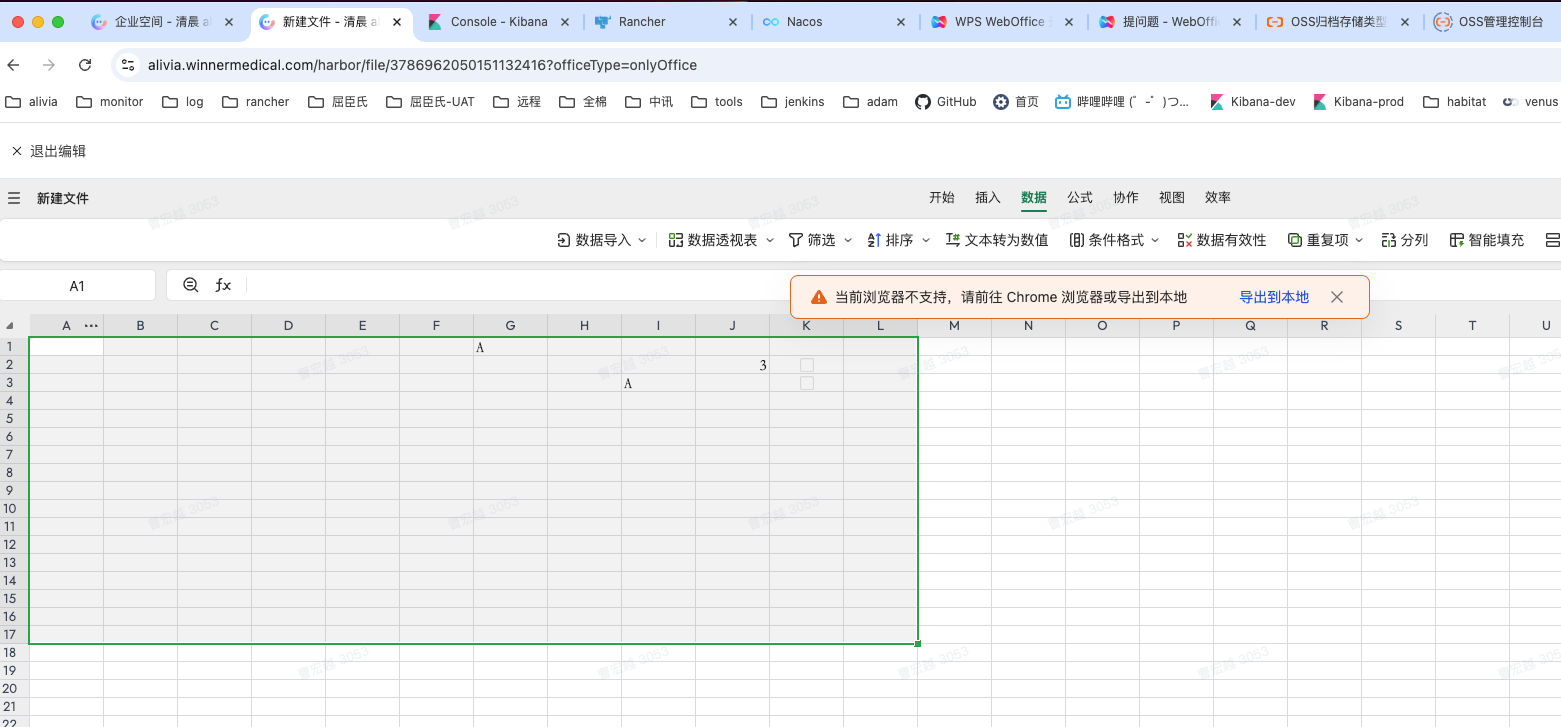Click the fx insert function icon

223,285
